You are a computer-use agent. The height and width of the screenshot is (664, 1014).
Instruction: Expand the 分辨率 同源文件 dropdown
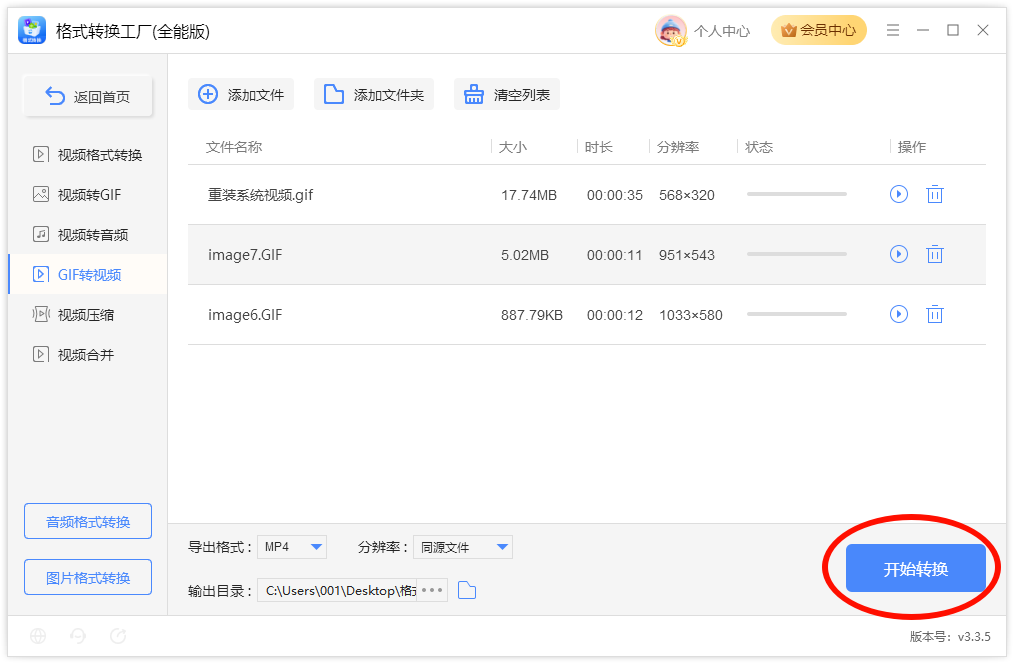tap(463, 547)
